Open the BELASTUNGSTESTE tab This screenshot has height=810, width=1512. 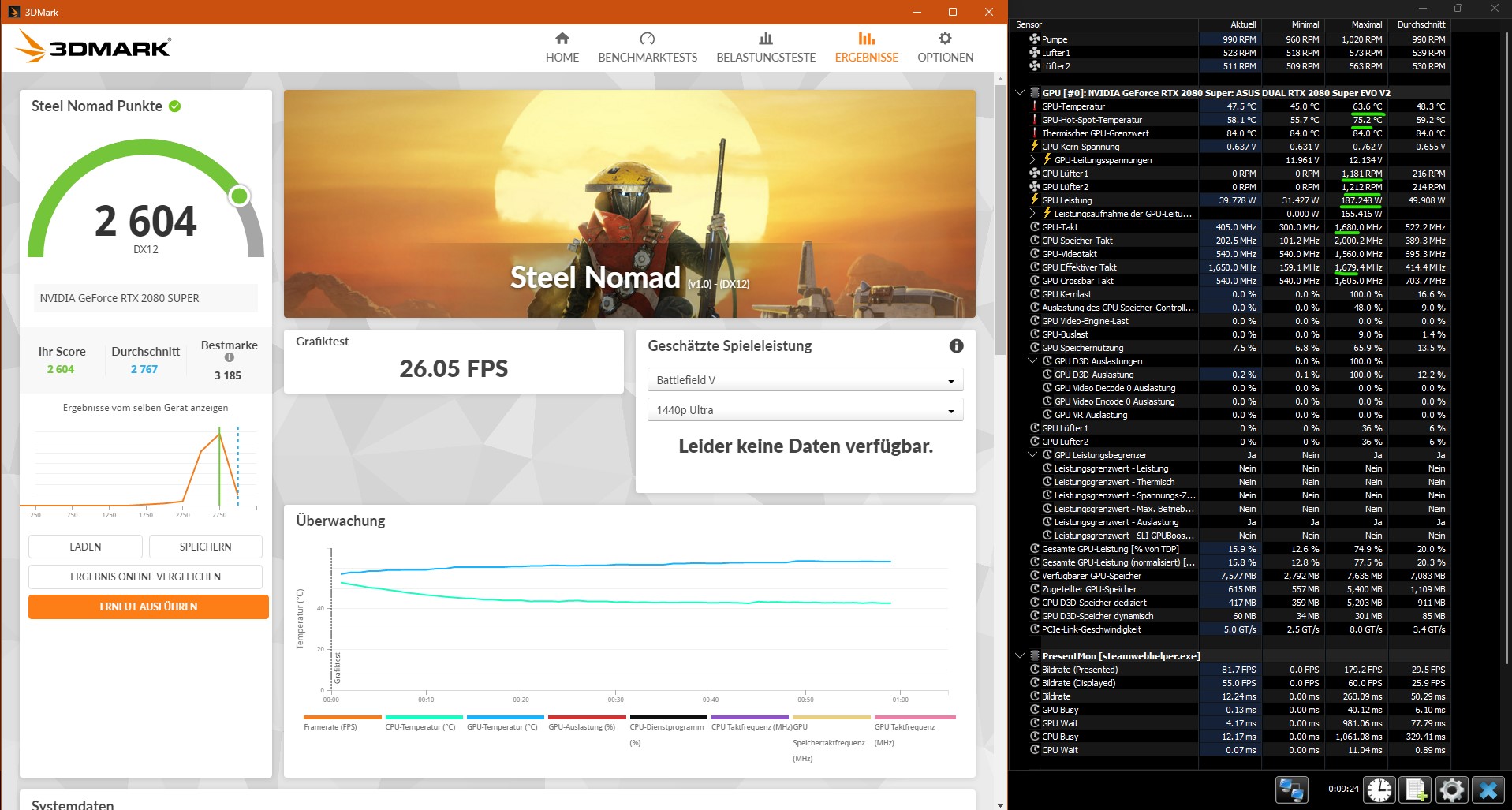coord(766,47)
